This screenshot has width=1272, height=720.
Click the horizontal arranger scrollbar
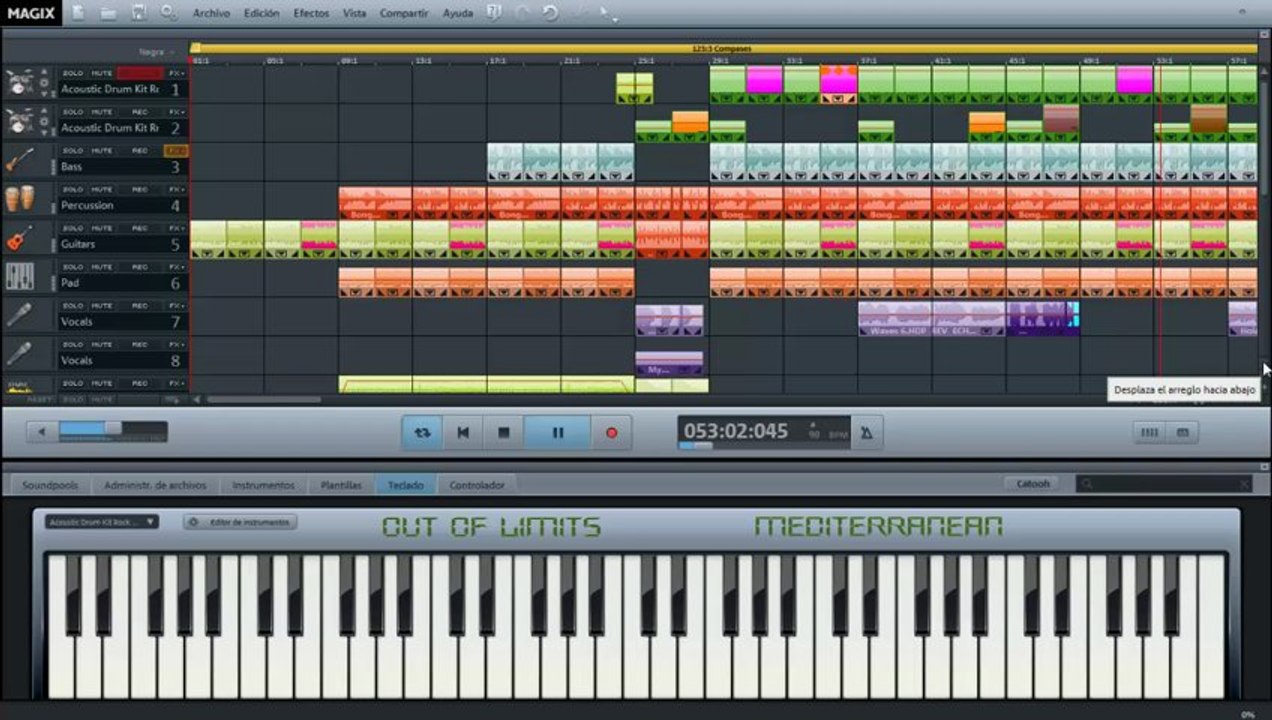tap(263, 400)
